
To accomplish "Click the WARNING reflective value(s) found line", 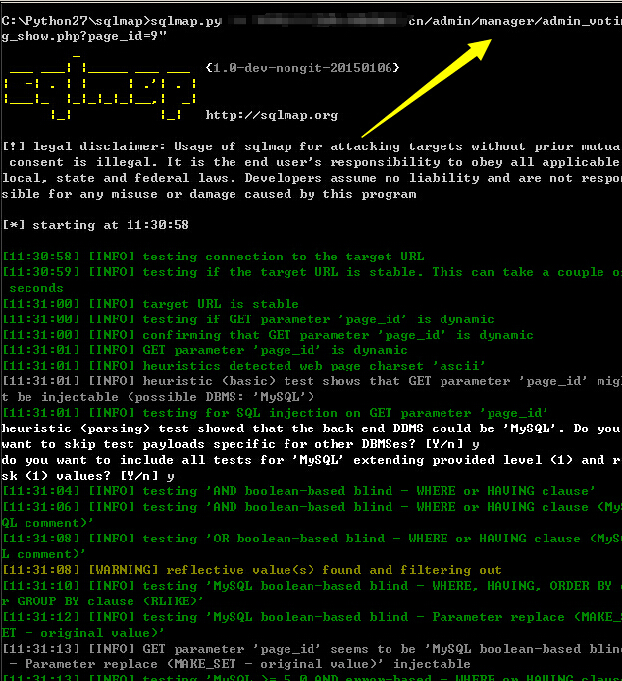I will click(252, 570).
